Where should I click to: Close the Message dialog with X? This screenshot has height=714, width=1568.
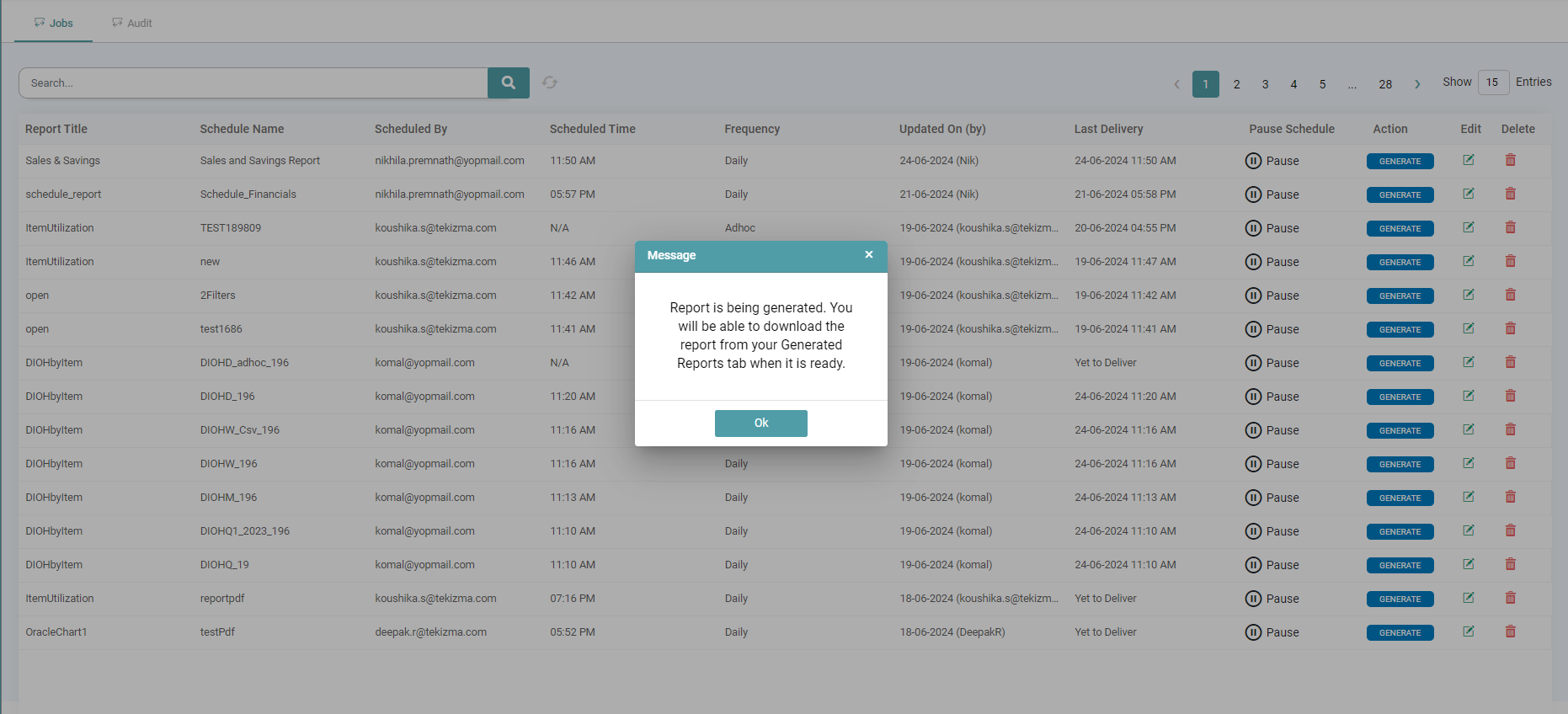(868, 255)
